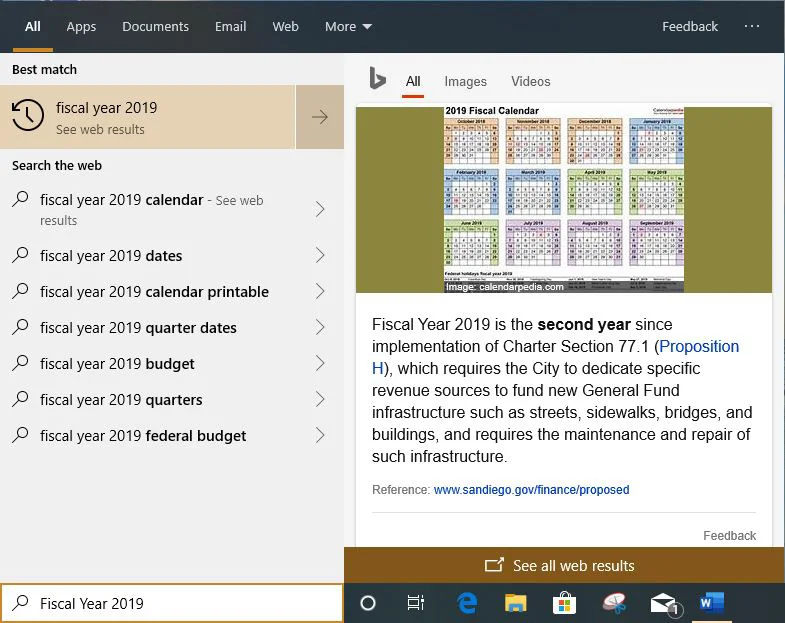Click See all web results button
The height and width of the screenshot is (623, 785).
[x=564, y=565]
